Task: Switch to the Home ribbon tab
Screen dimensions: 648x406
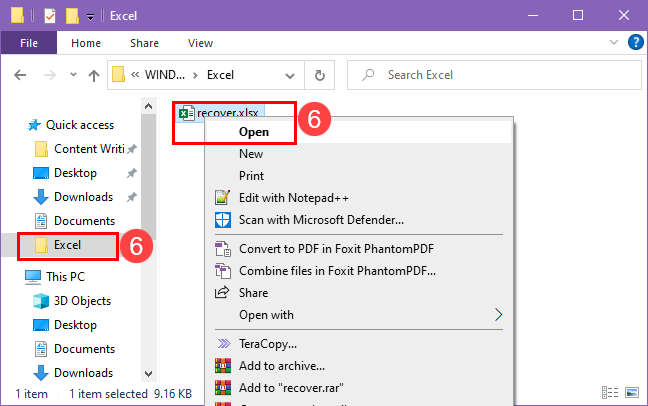Action: [86, 43]
